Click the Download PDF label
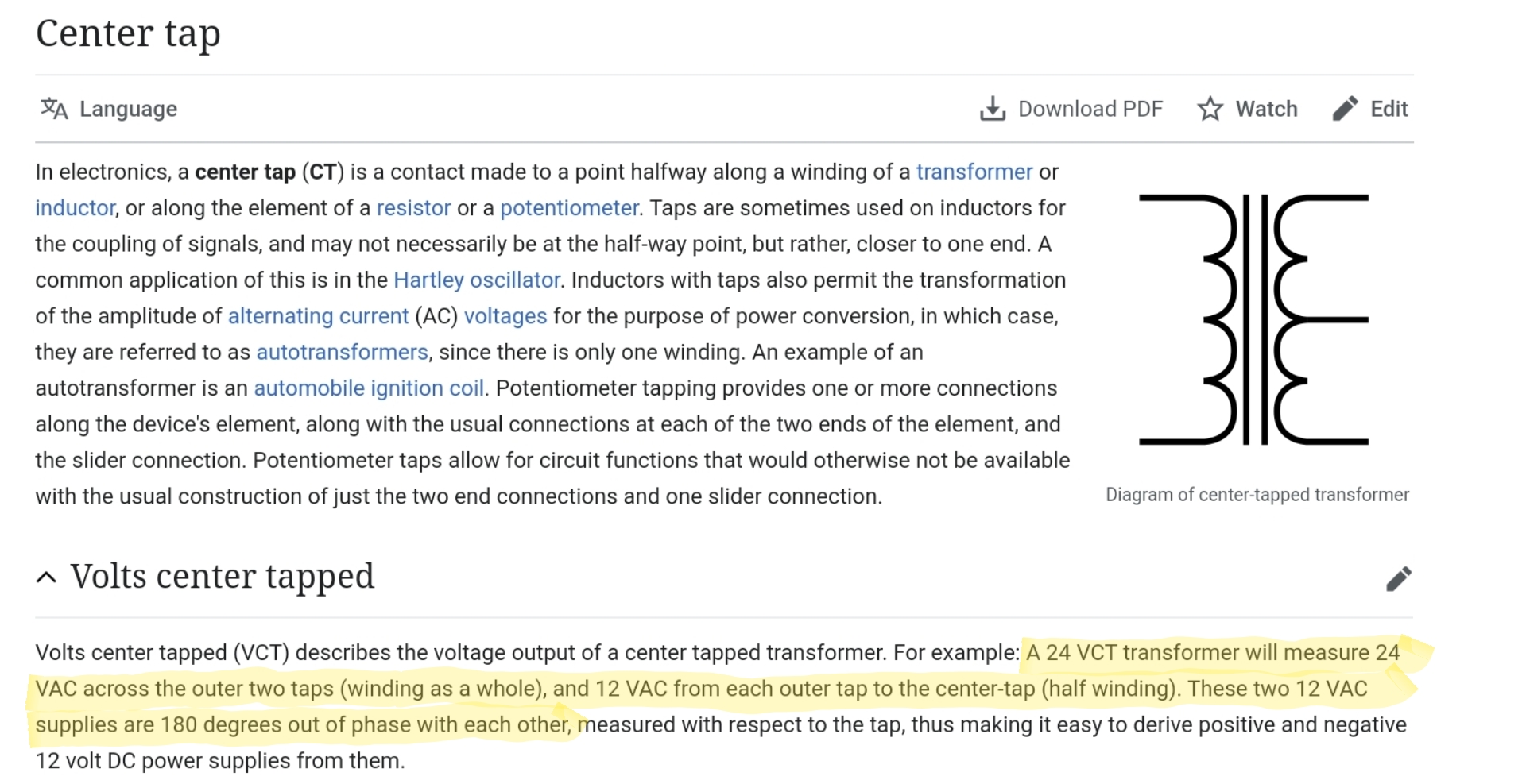Screen dimensions: 1526x784 (x=1090, y=109)
